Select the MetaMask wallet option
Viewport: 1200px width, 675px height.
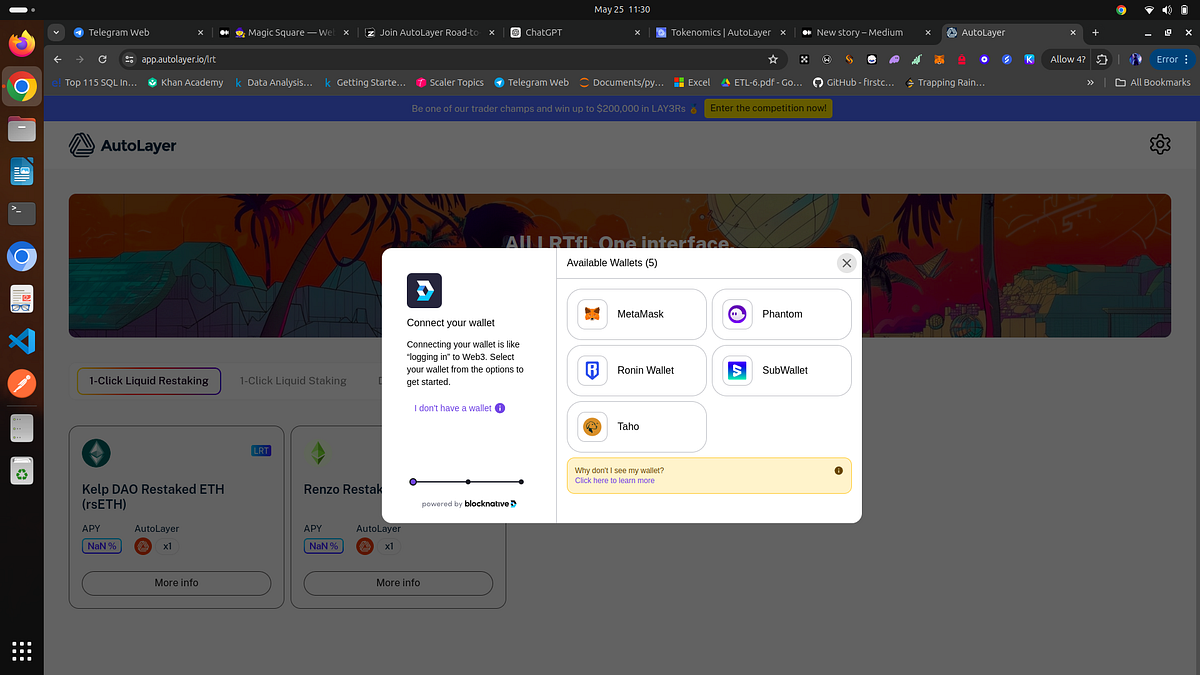click(x=636, y=314)
